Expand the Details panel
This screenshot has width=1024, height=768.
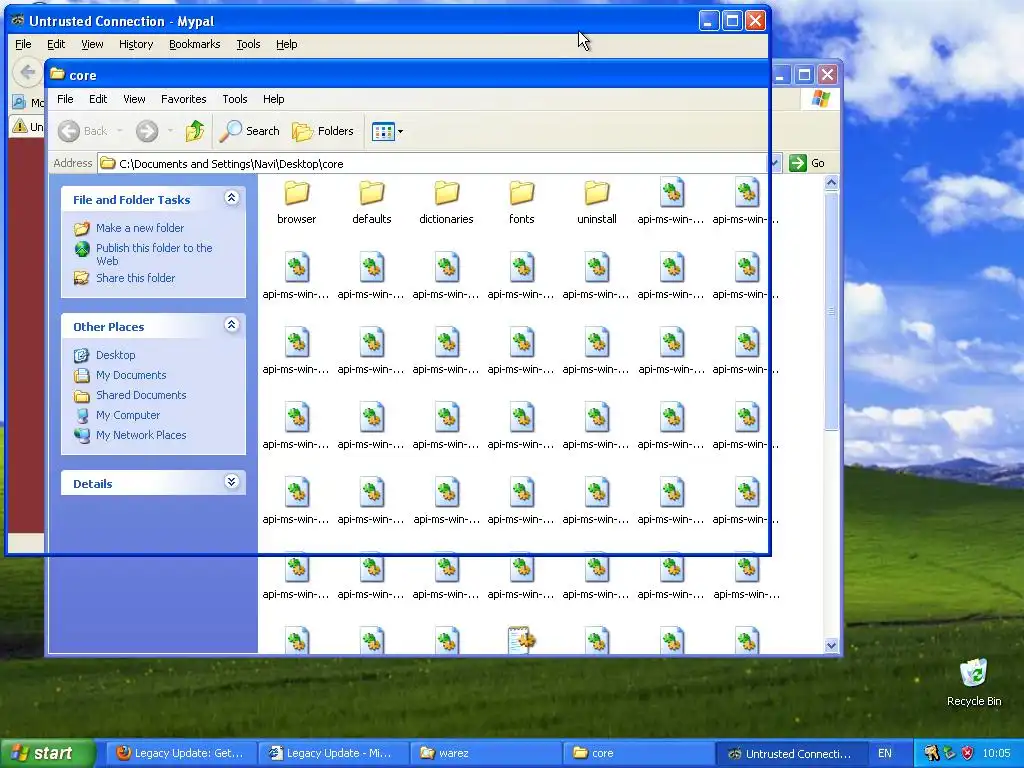(x=231, y=482)
